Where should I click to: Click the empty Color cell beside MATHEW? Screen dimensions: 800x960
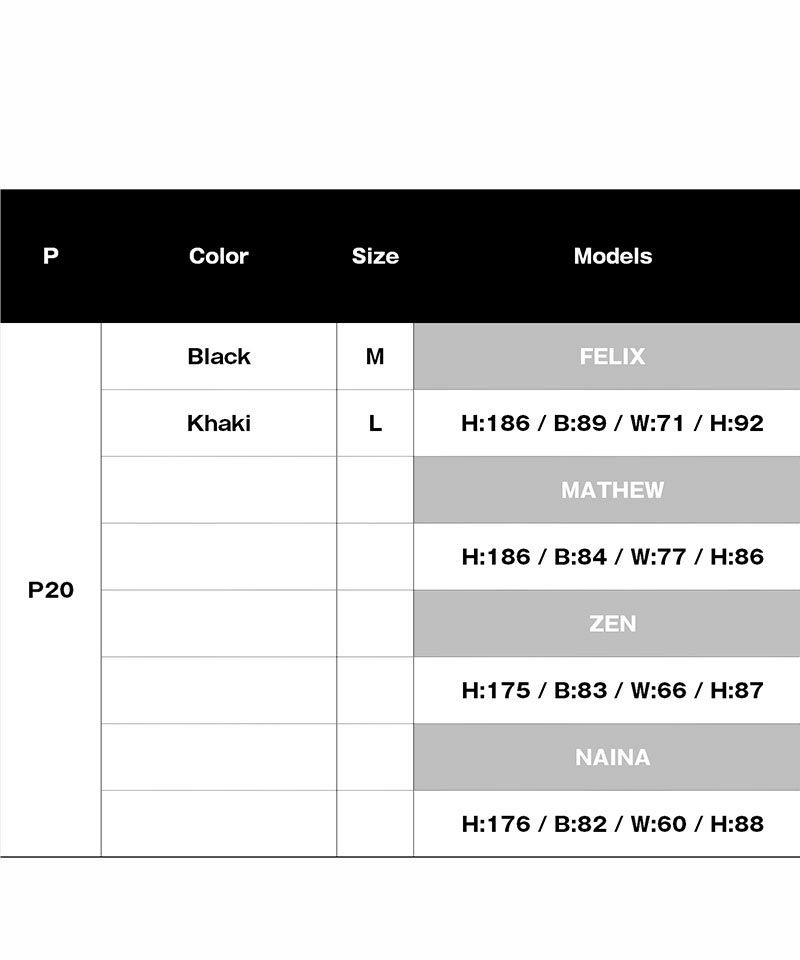219,490
